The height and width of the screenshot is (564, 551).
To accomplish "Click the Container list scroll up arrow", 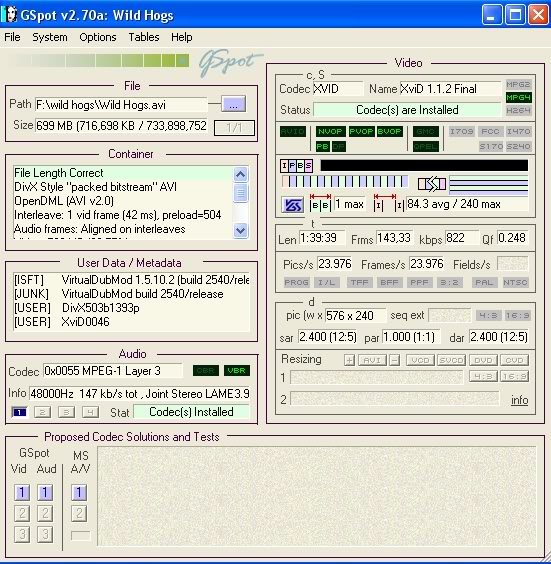I will (240, 175).
